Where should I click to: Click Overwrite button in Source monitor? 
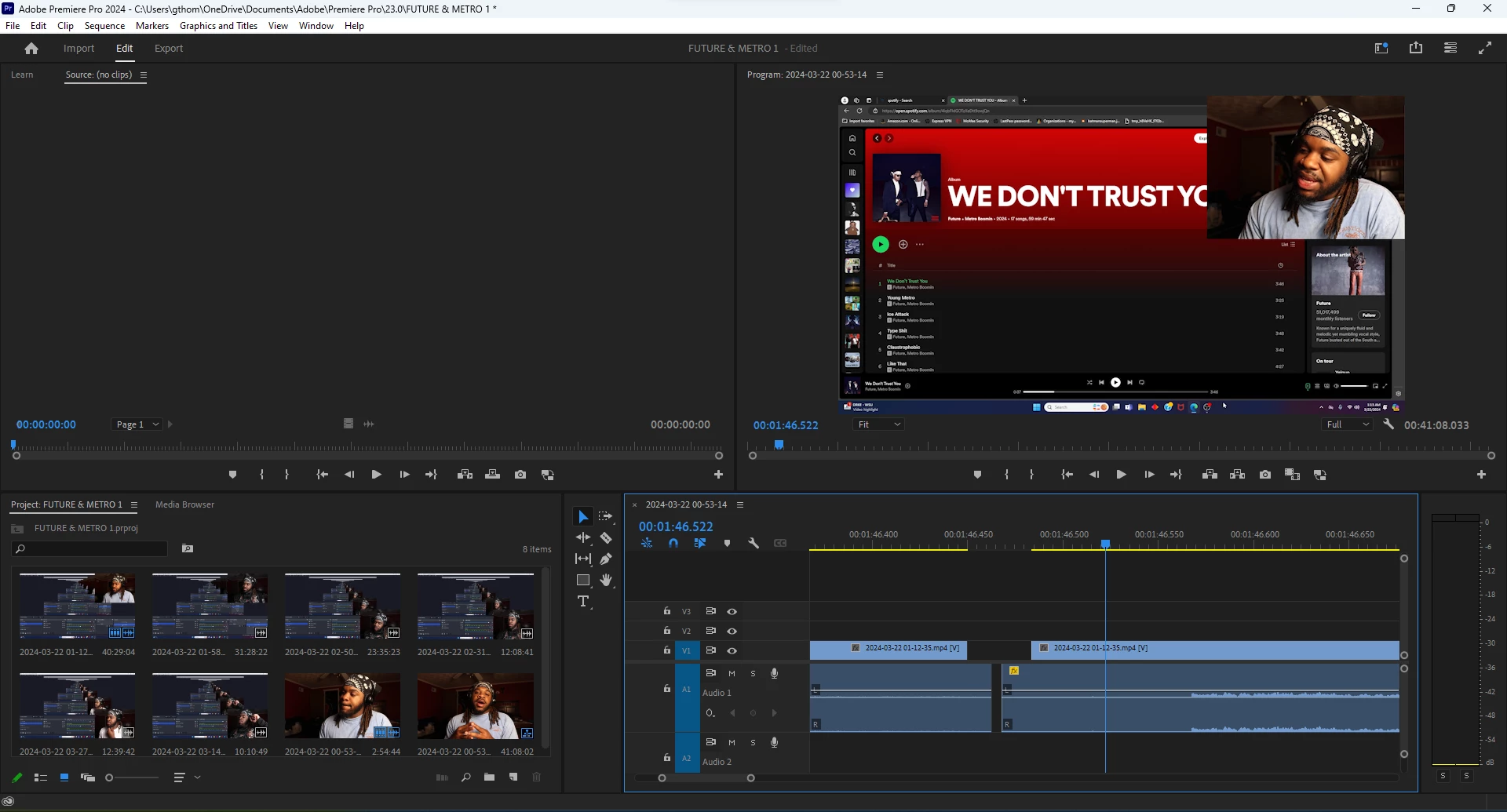coord(493,475)
